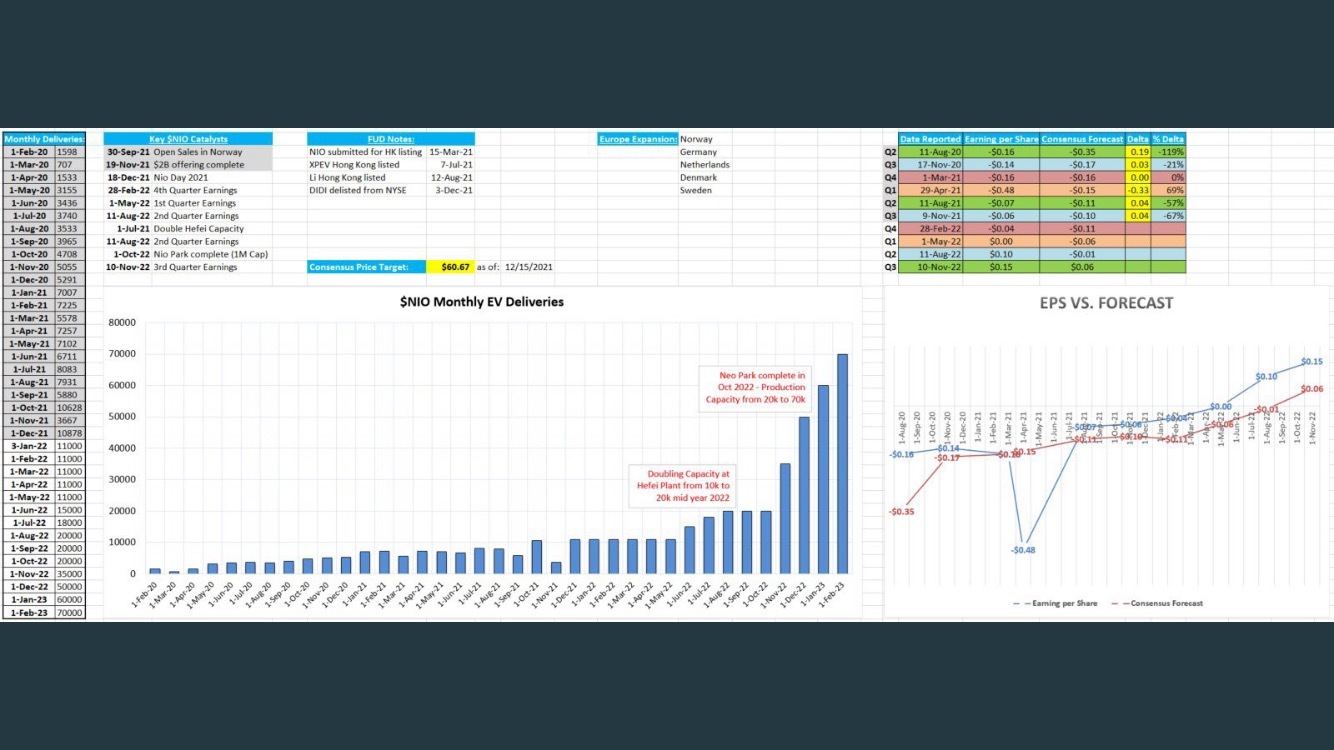Image resolution: width=1334 pixels, height=750 pixels.
Task: Click the Open Sales in Norway entry
Action: 198,152
